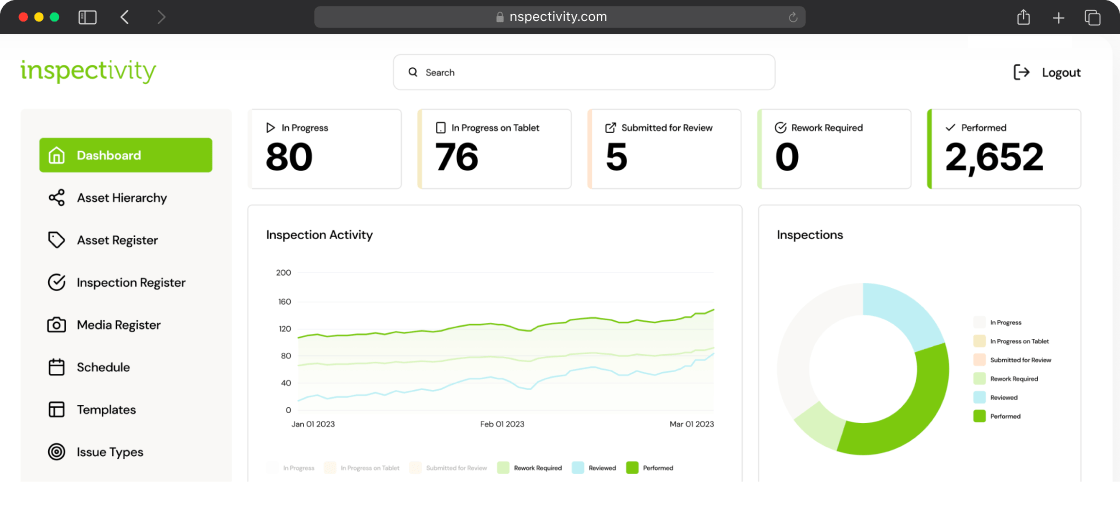Viewport: 1120px width, 526px height.
Task: Show the tab overview icon
Action: (1093, 18)
